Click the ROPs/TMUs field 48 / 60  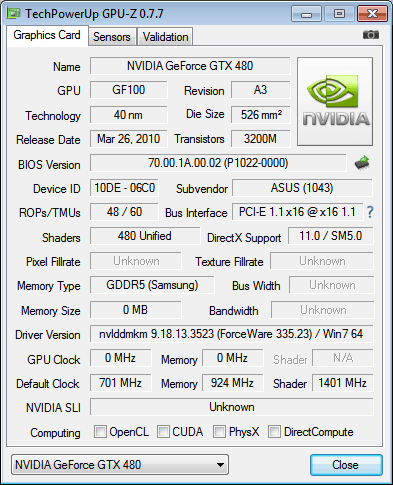124,212
